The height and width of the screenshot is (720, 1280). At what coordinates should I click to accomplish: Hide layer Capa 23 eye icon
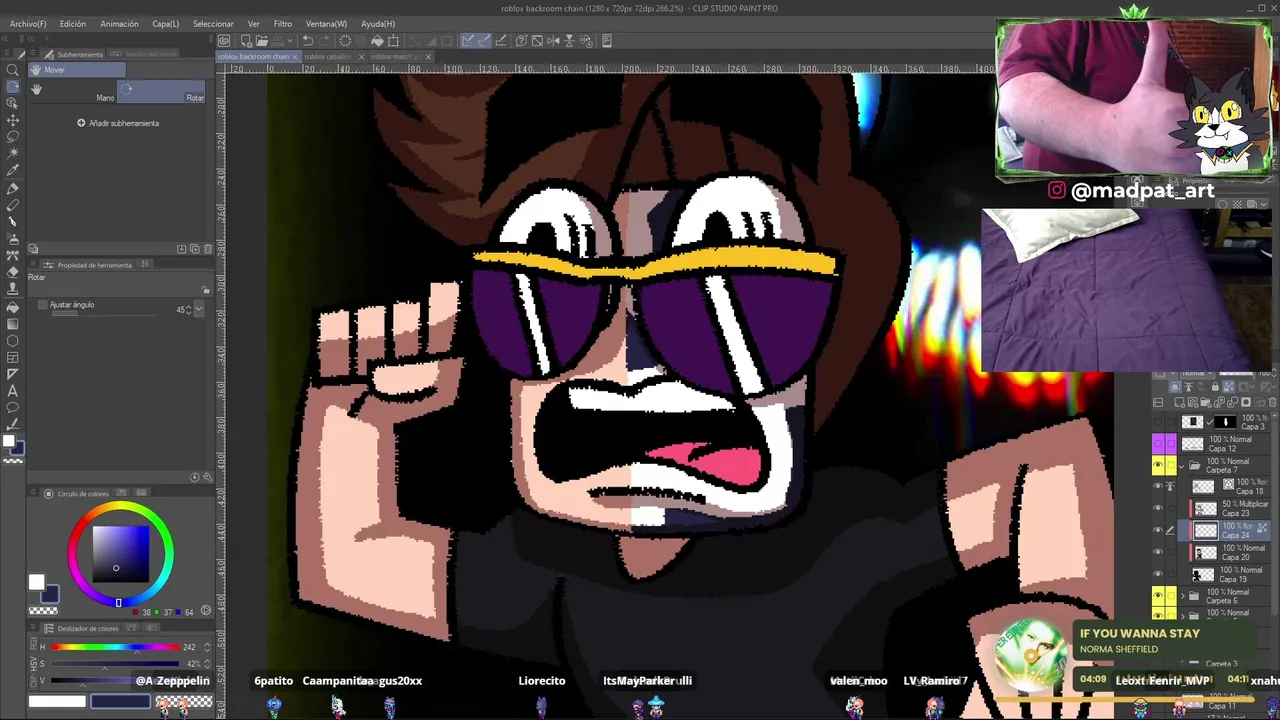pos(1158,509)
